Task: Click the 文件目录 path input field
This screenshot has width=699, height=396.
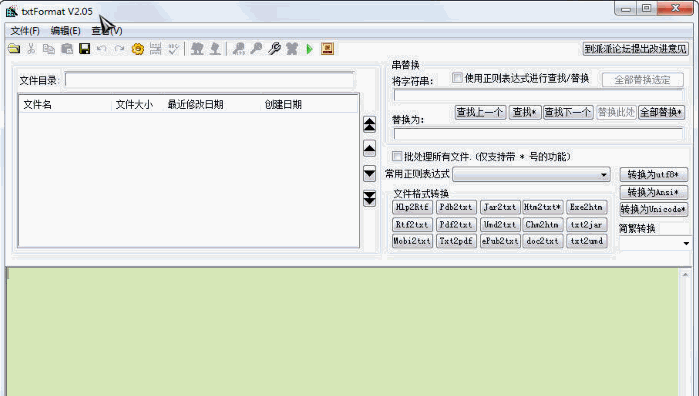Action: (210, 80)
